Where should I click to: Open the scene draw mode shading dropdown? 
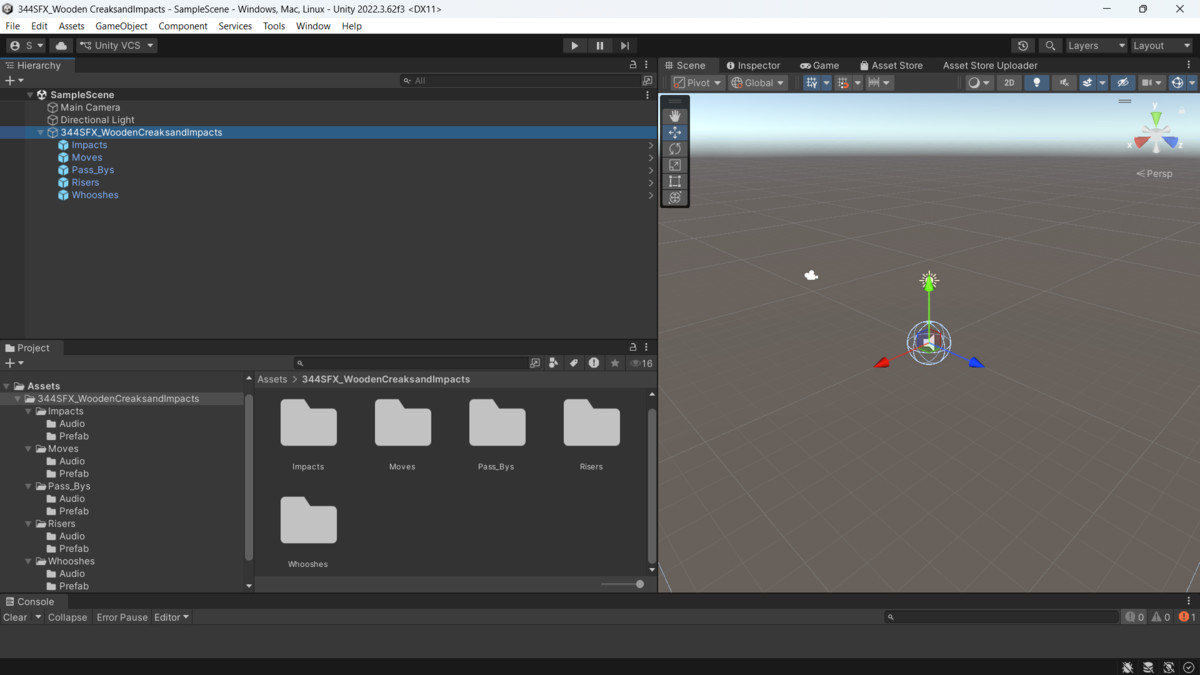(x=978, y=83)
